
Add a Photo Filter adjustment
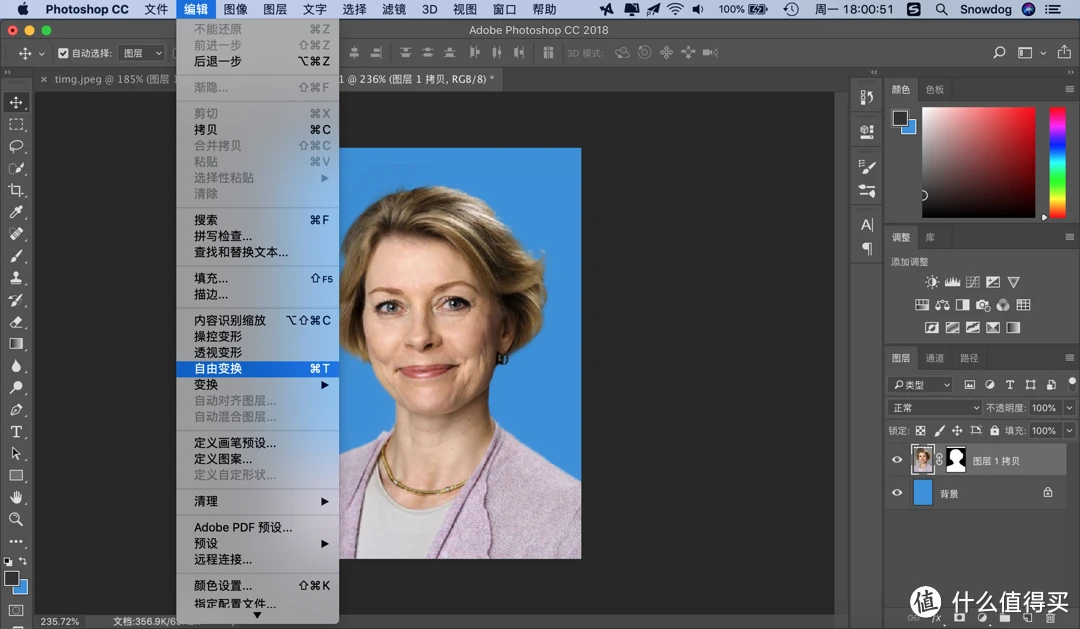[x=983, y=305]
